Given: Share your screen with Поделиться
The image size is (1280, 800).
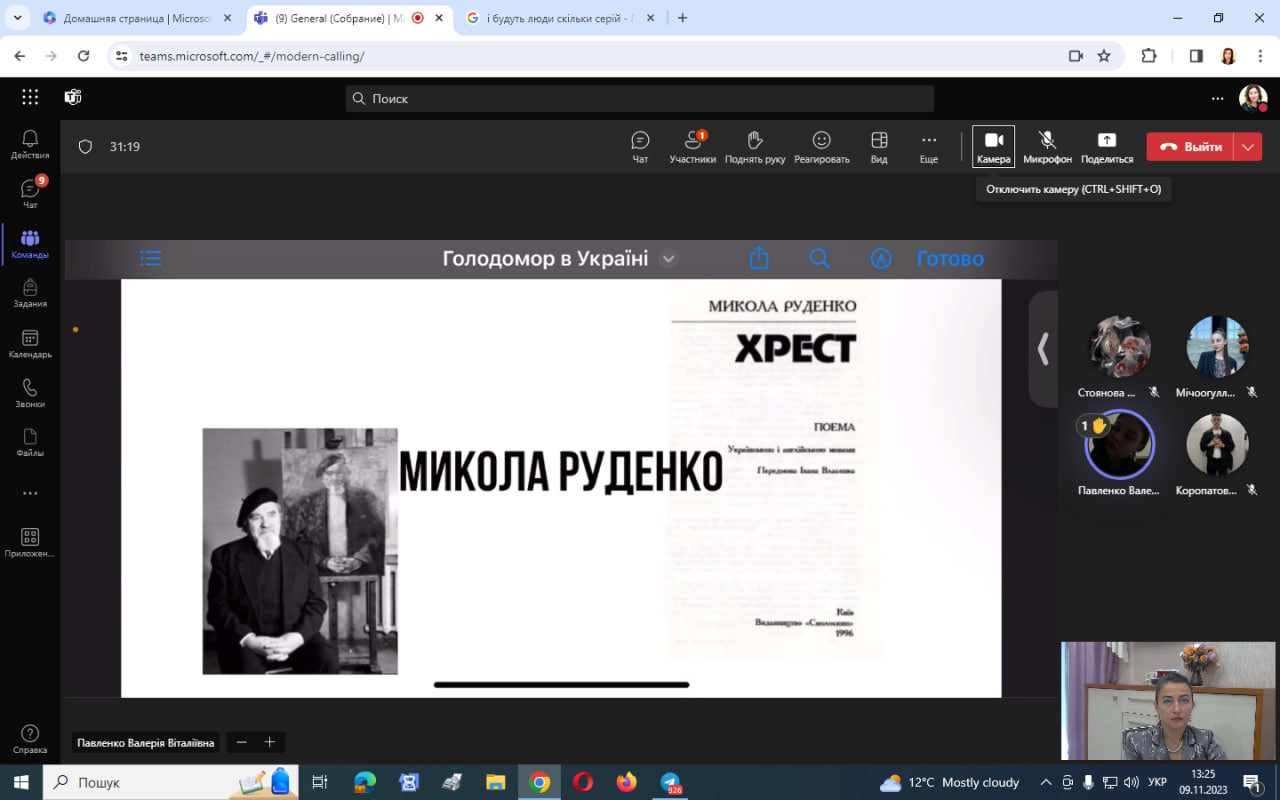Looking at the screenshot, I should click(1107, 147).
